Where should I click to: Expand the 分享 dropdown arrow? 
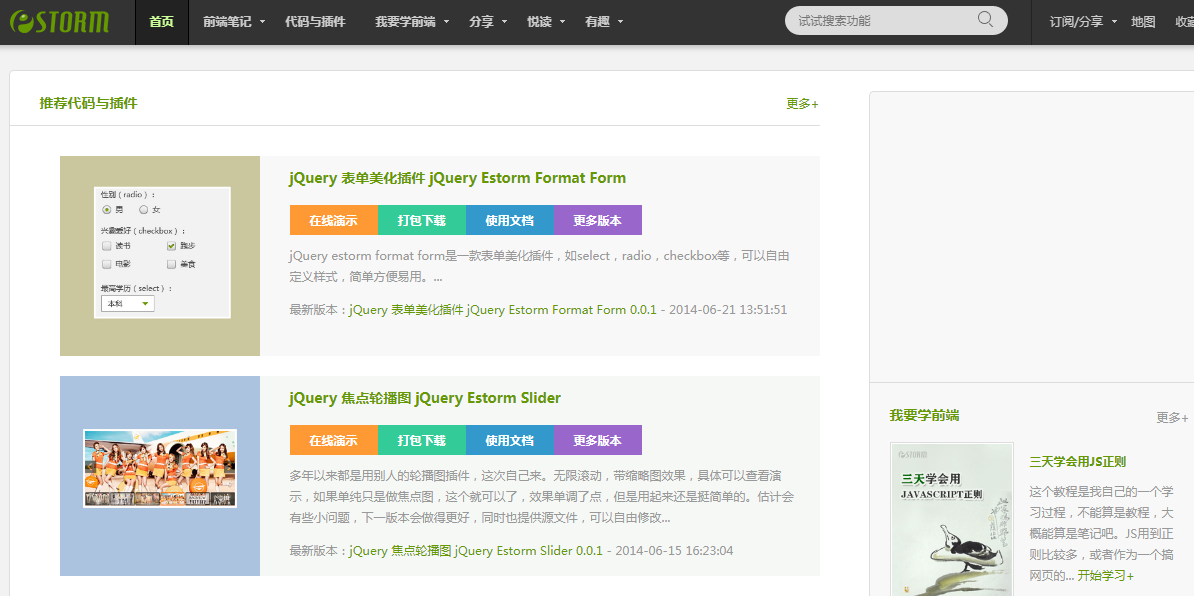pyautogui.click(x=505, y=22)
